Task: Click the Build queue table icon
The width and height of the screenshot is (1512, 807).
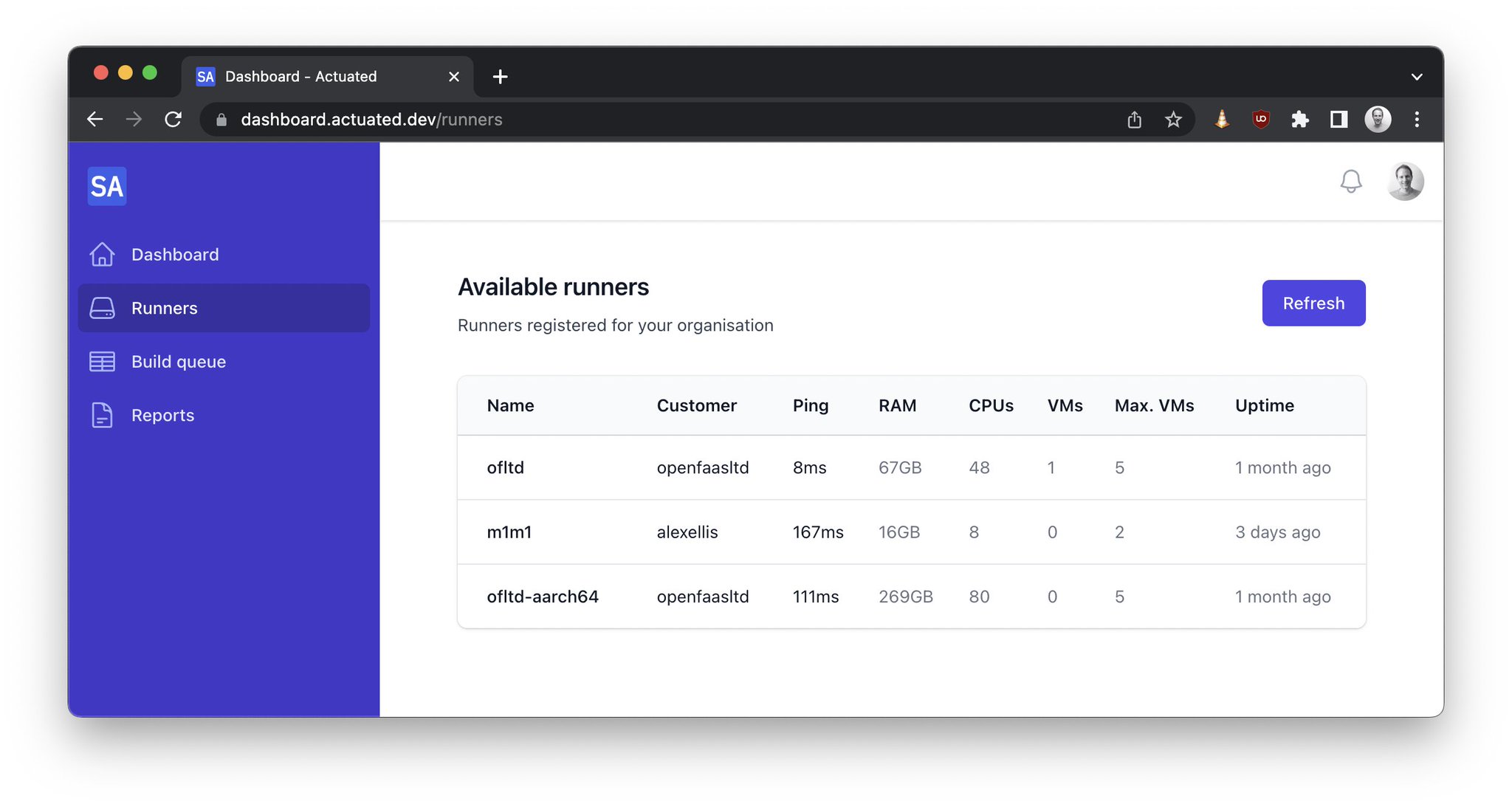Action: 102,362
